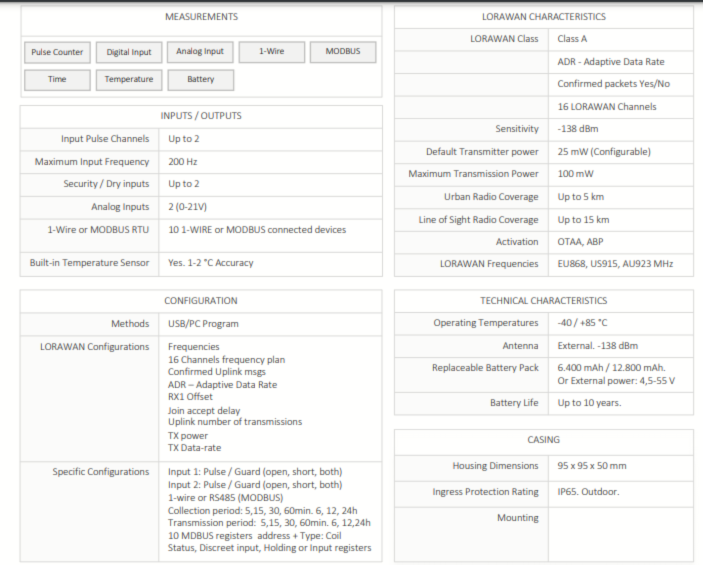
Task: Choose the MODBUS measurement button
Action: coord(343,52)
